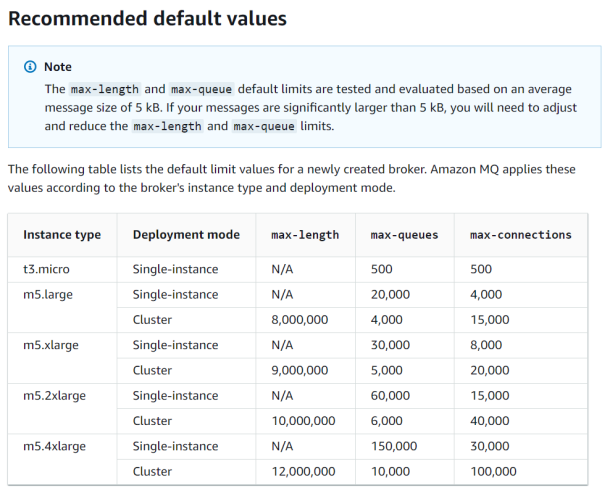Viewport: 602px width, 491px height.
Task: Click Cluster in the 10,000,000 row
Action: pyautogui.click(x=152, y=421)
